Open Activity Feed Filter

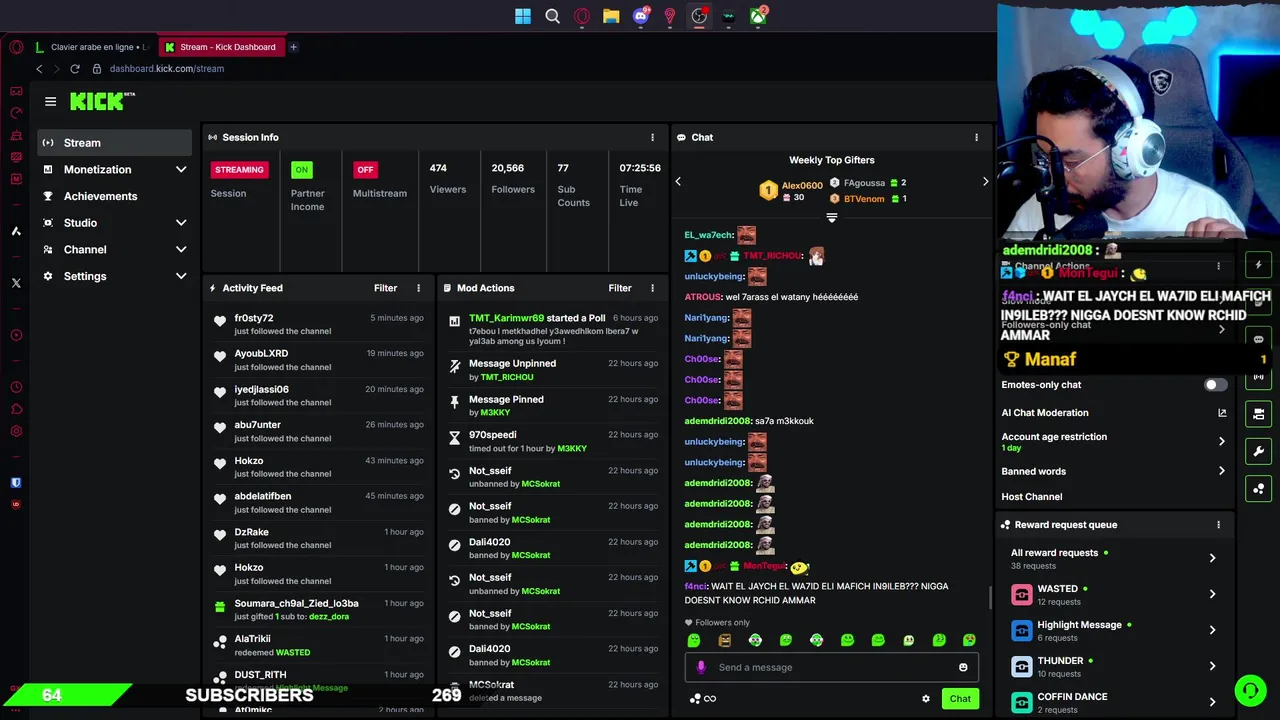click(x=385, y=288)
